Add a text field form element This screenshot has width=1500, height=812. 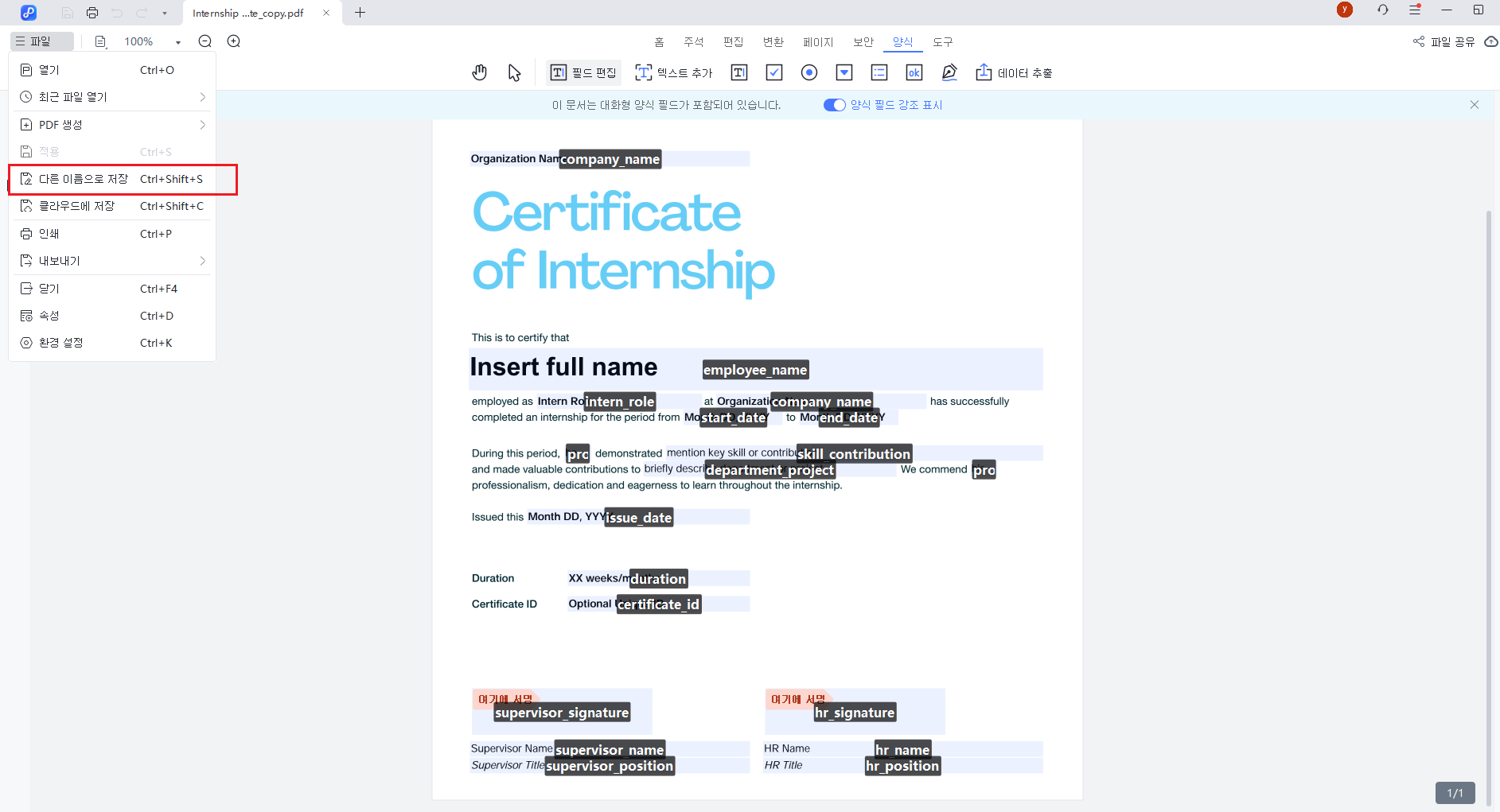[x=739, y=73]
